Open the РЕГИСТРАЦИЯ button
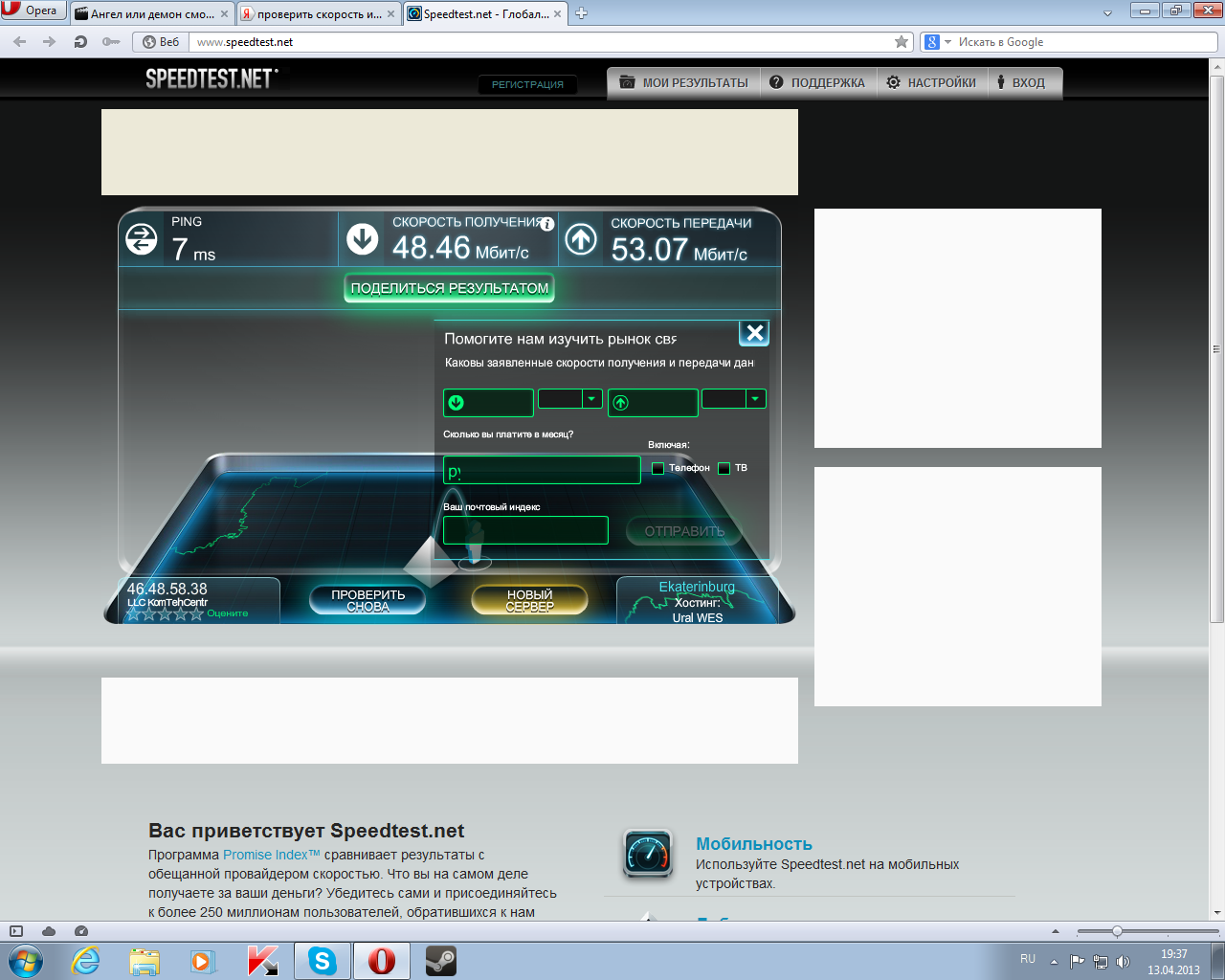The image size is (1225, 980). pos(527,84)
